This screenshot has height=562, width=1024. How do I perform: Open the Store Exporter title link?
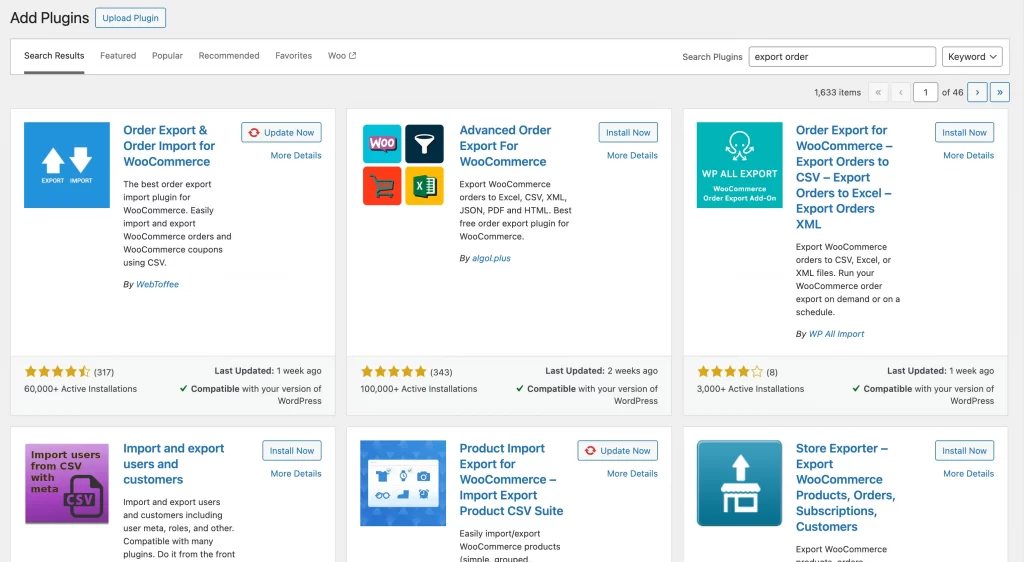click(845, 487)
